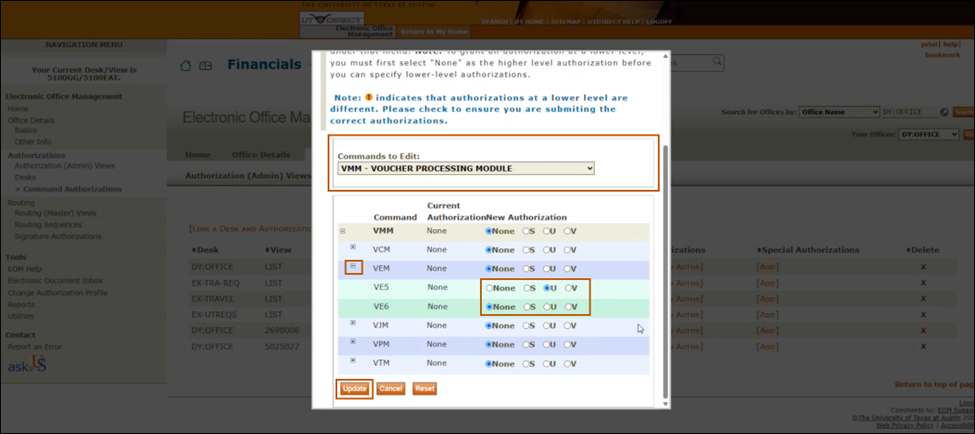Open the Office Details tab
The image size is (975, 434).
tap(261, 155)
